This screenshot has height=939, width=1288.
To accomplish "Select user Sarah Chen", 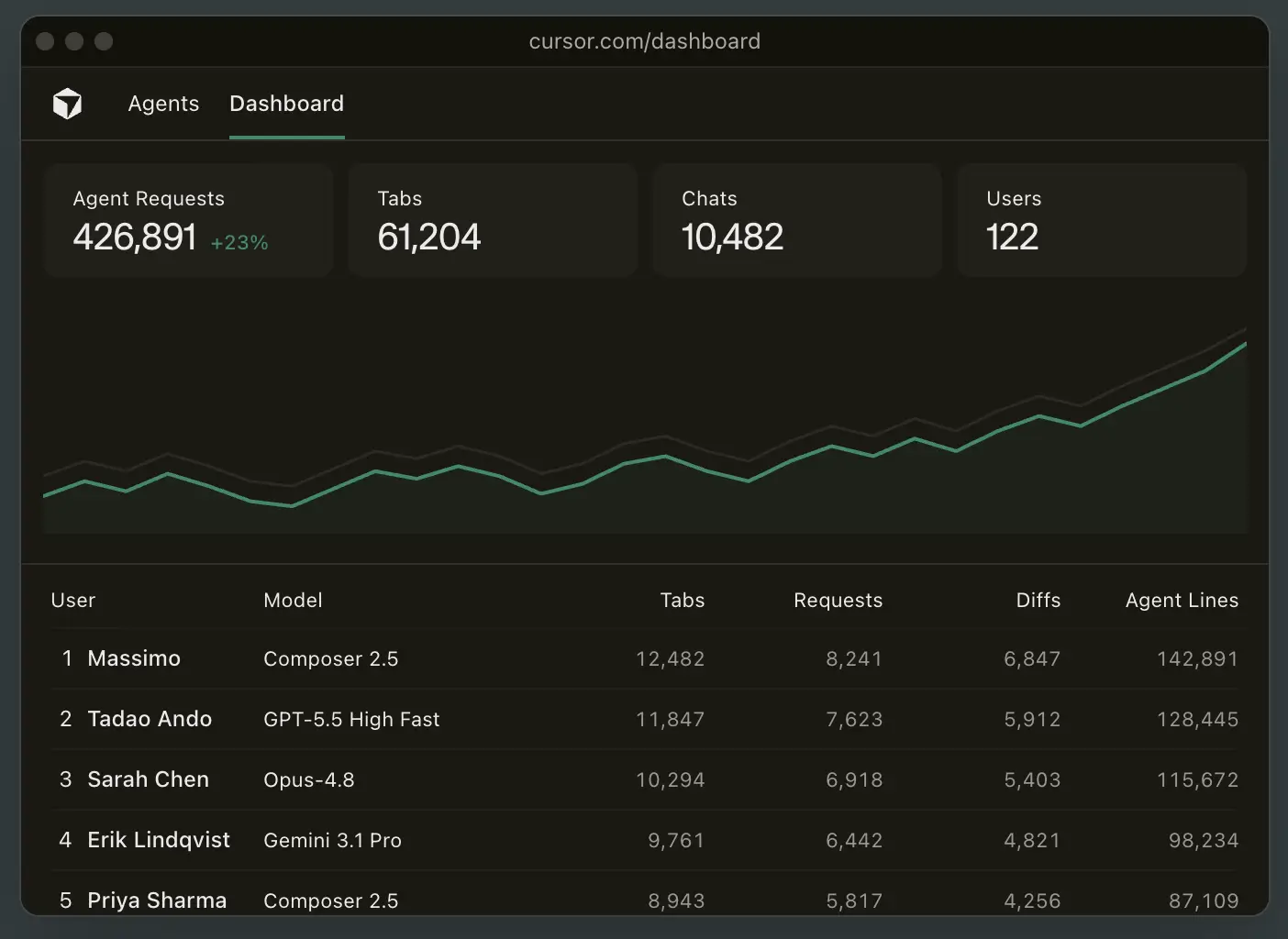I will (x=148, y=779).
